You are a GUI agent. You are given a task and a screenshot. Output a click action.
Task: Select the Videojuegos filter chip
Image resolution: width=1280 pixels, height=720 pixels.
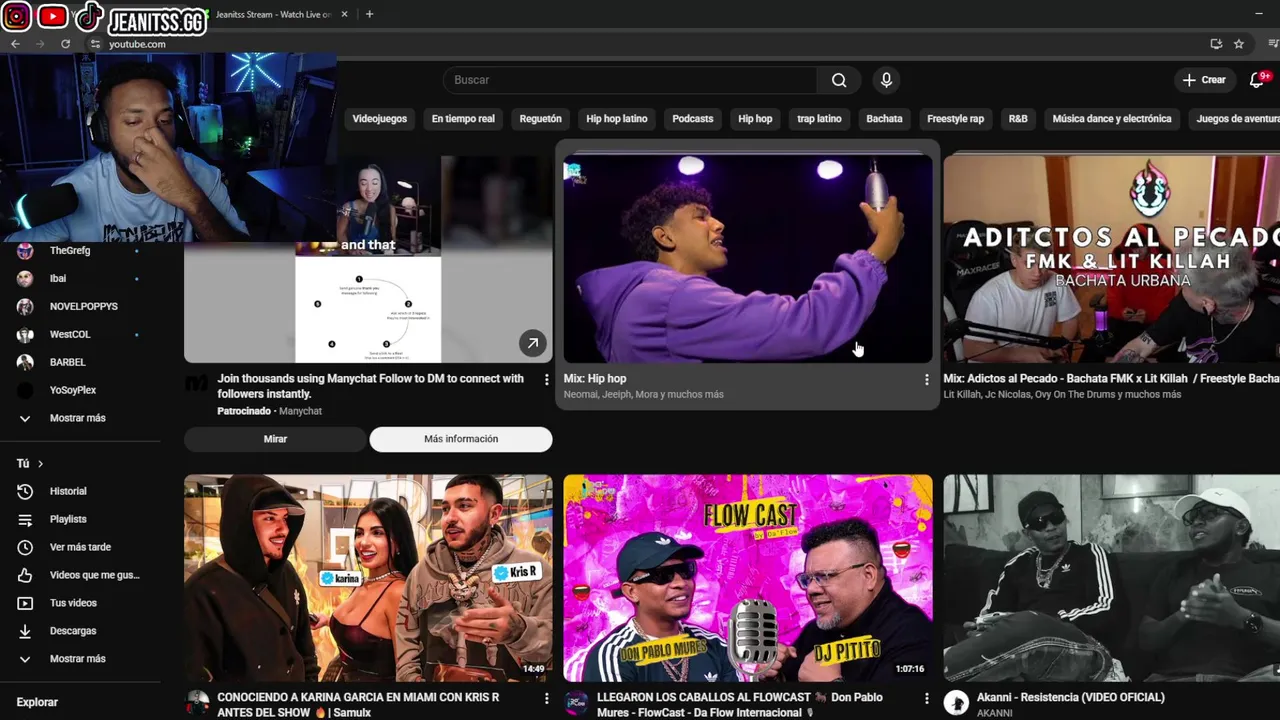380,119
